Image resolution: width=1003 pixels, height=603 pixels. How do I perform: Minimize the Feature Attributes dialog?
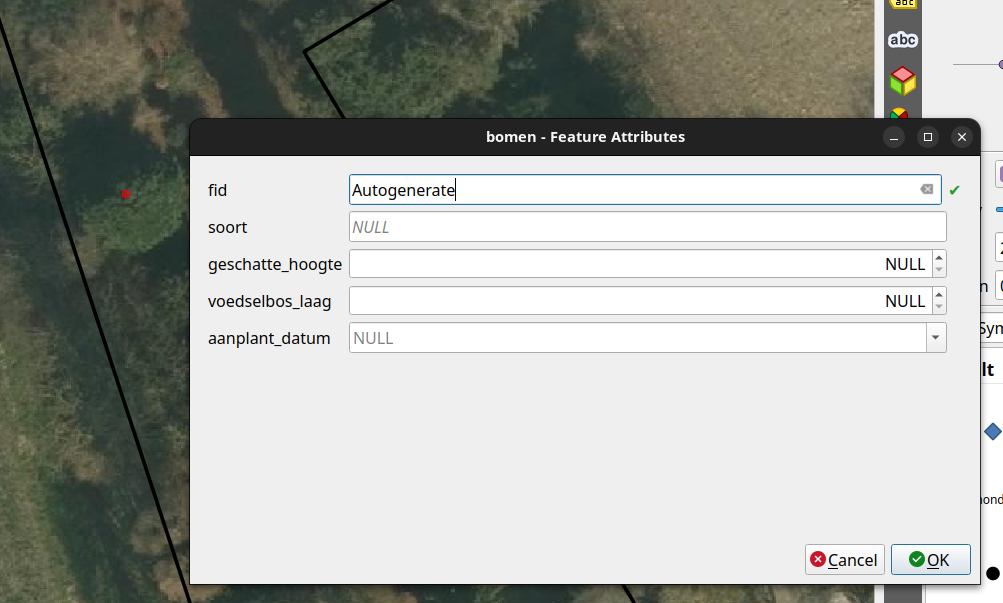(x=895, y=137)
